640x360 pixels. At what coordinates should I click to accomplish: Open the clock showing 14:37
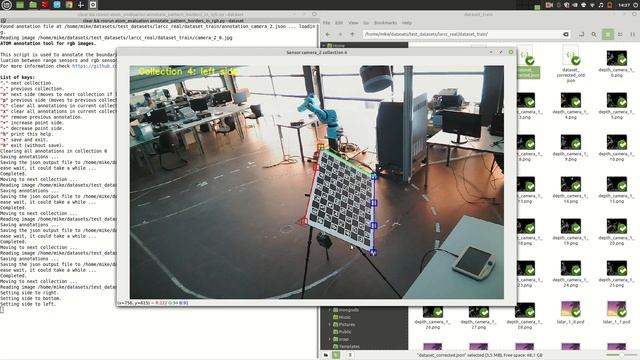pos(624,5)
